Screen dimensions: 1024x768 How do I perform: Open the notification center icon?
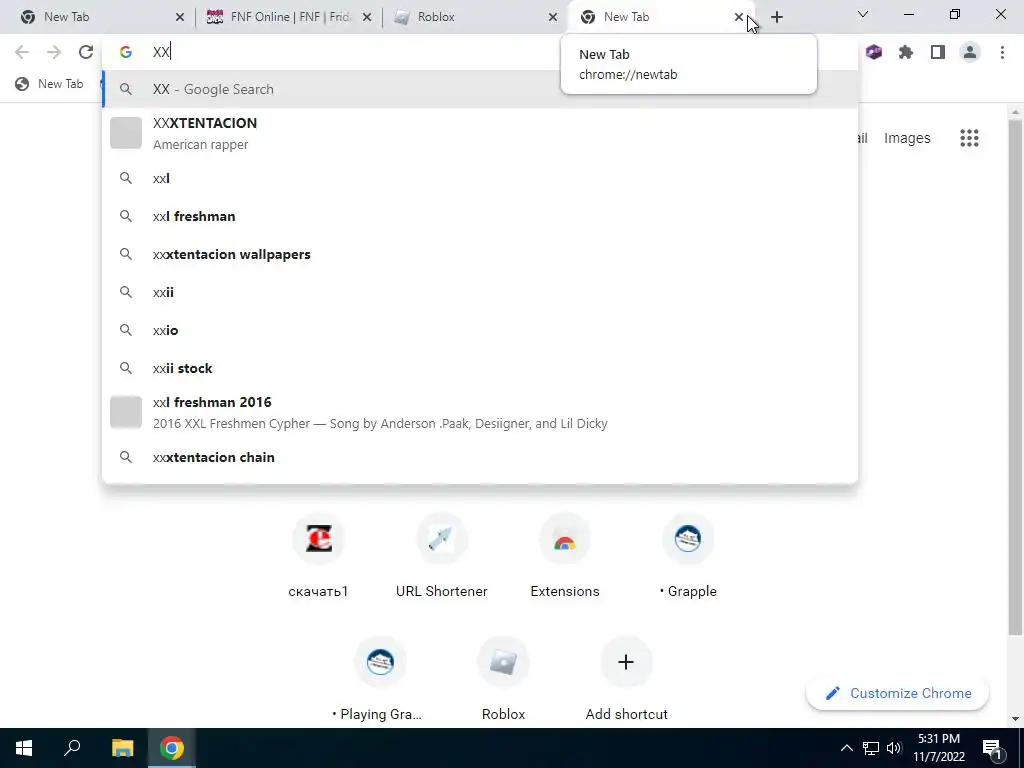(x=992, y=748)
